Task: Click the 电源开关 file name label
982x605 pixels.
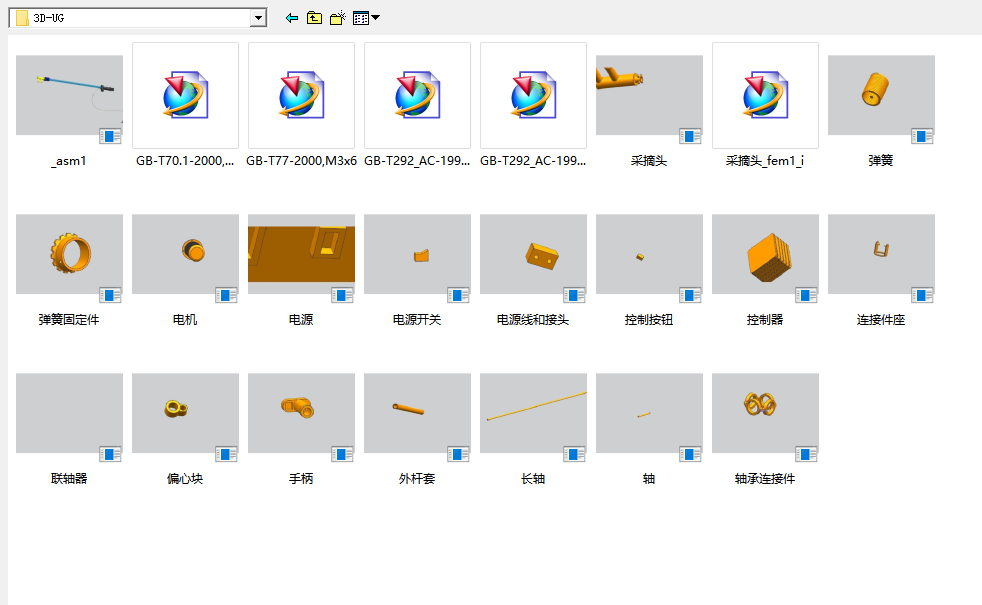Action: coord(417,320)
